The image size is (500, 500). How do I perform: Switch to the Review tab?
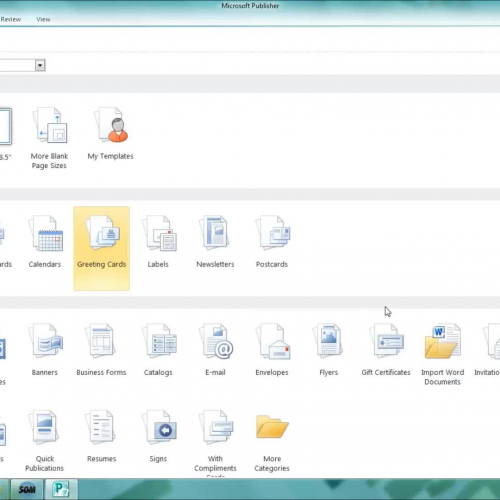coord(11,19)
